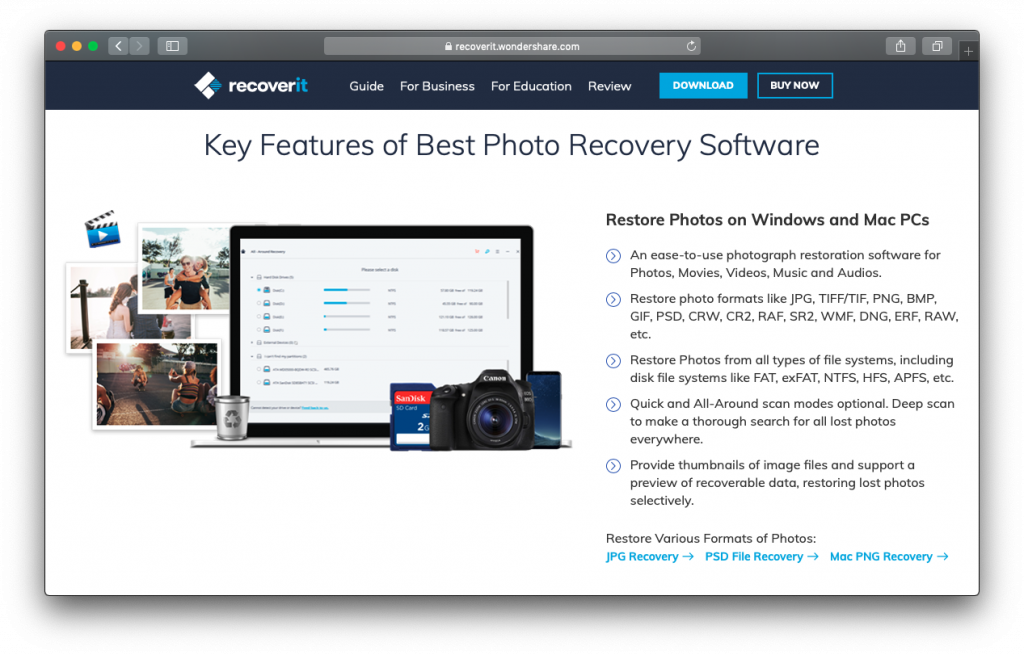Click the bullet "Quick and All-Around scan modes optional"
The height and width of the screenshot is (655, 1024).
point(792,421)
